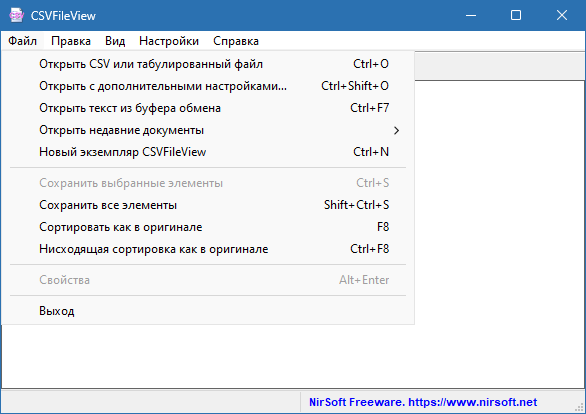This screenshot has height=414, width=586.
Task: Select Открыть с дополнительными настройками
Action: point(208,86)
